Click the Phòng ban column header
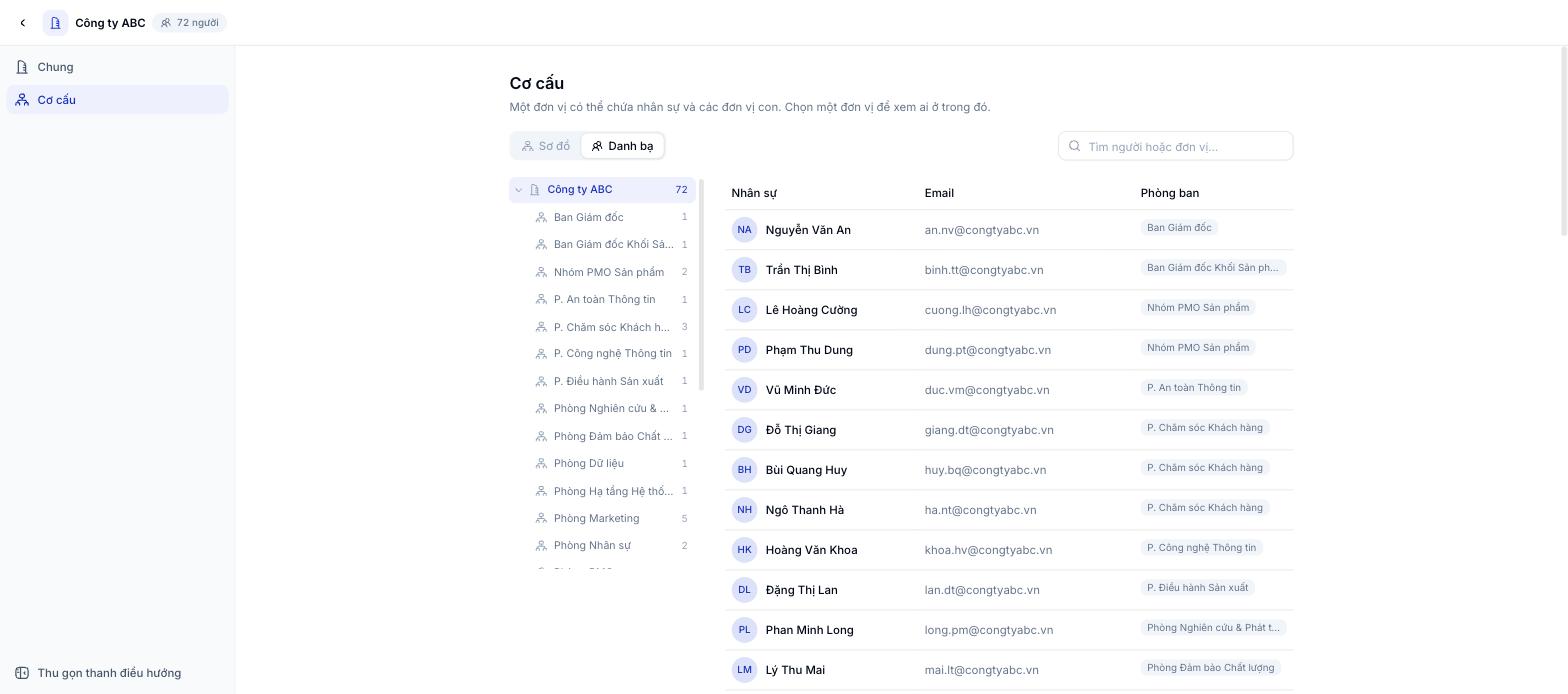This screenshot has height=694, width=1568. 1170,193
